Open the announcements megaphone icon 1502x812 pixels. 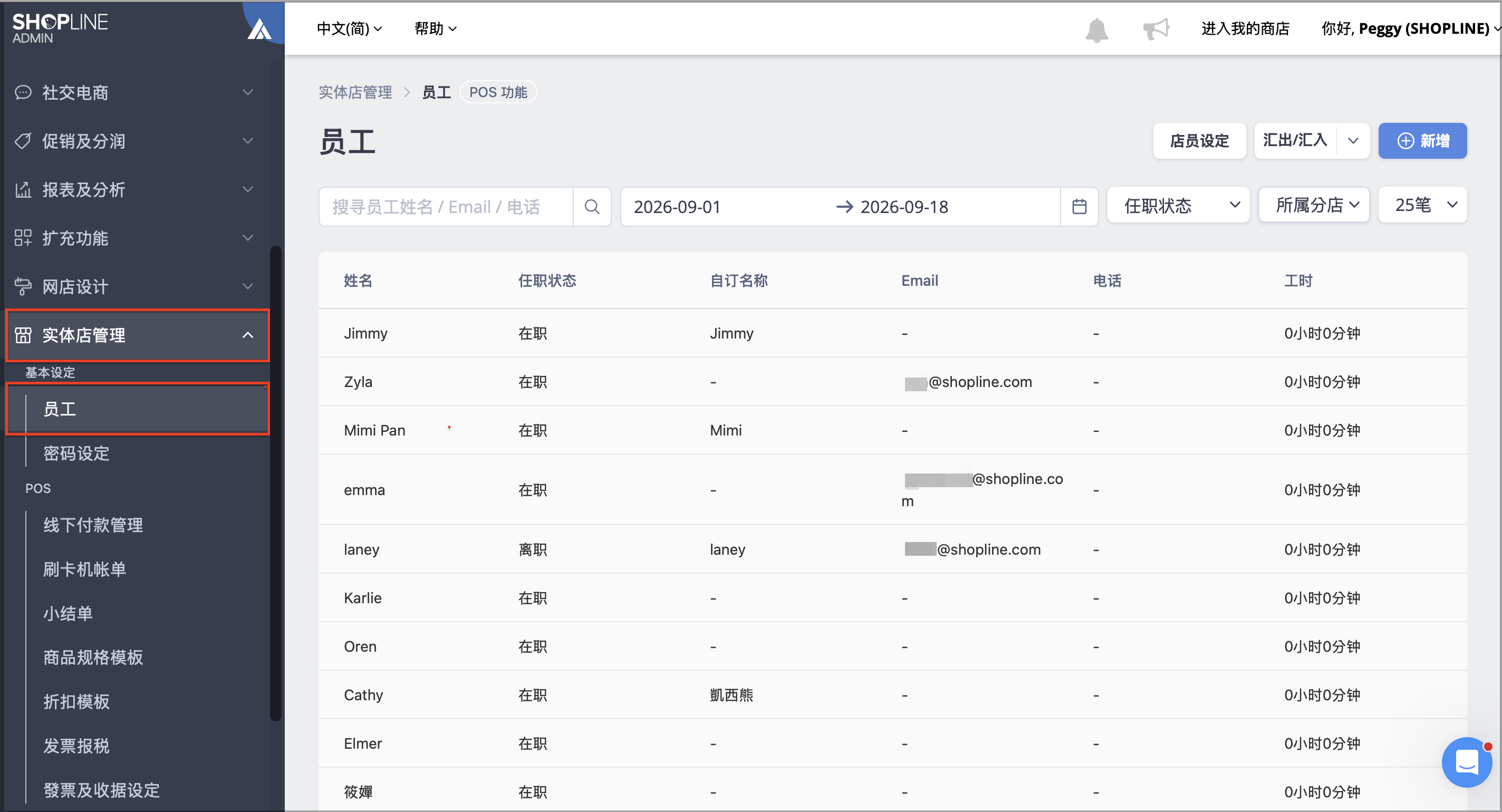click(x=1156, y=28)
